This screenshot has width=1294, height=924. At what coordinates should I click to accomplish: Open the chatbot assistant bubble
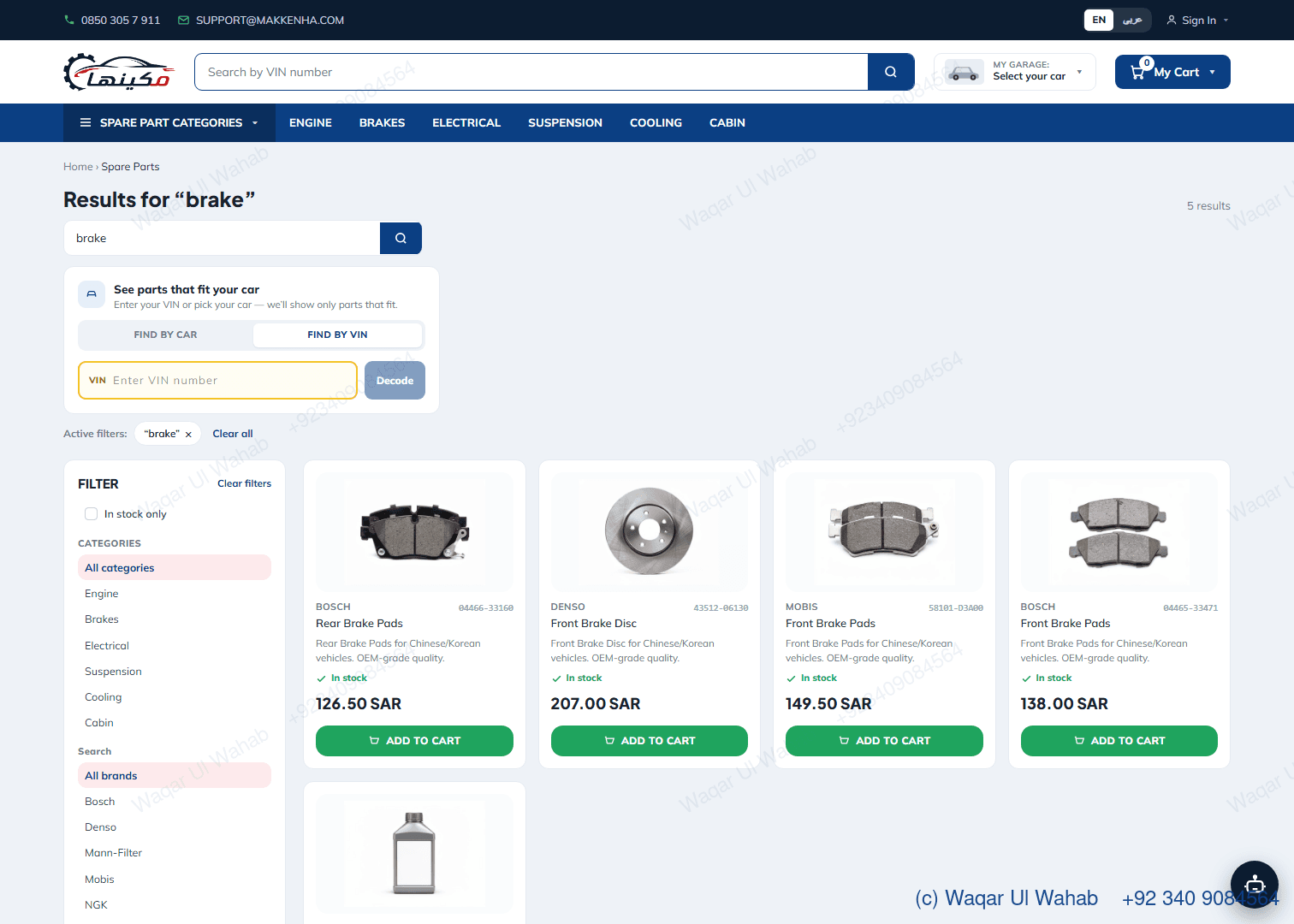tap(1255, 885)
